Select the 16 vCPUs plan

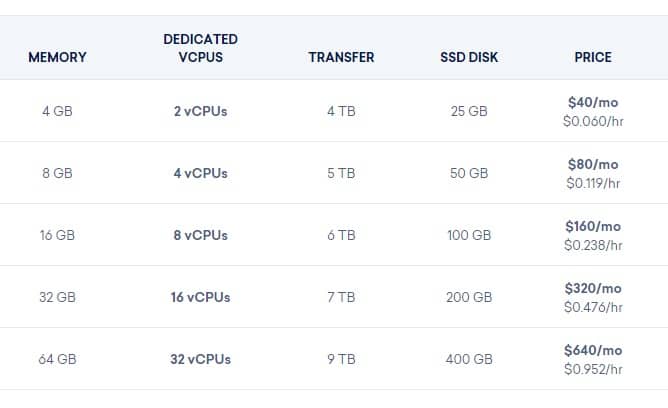[x=201, y=297]
